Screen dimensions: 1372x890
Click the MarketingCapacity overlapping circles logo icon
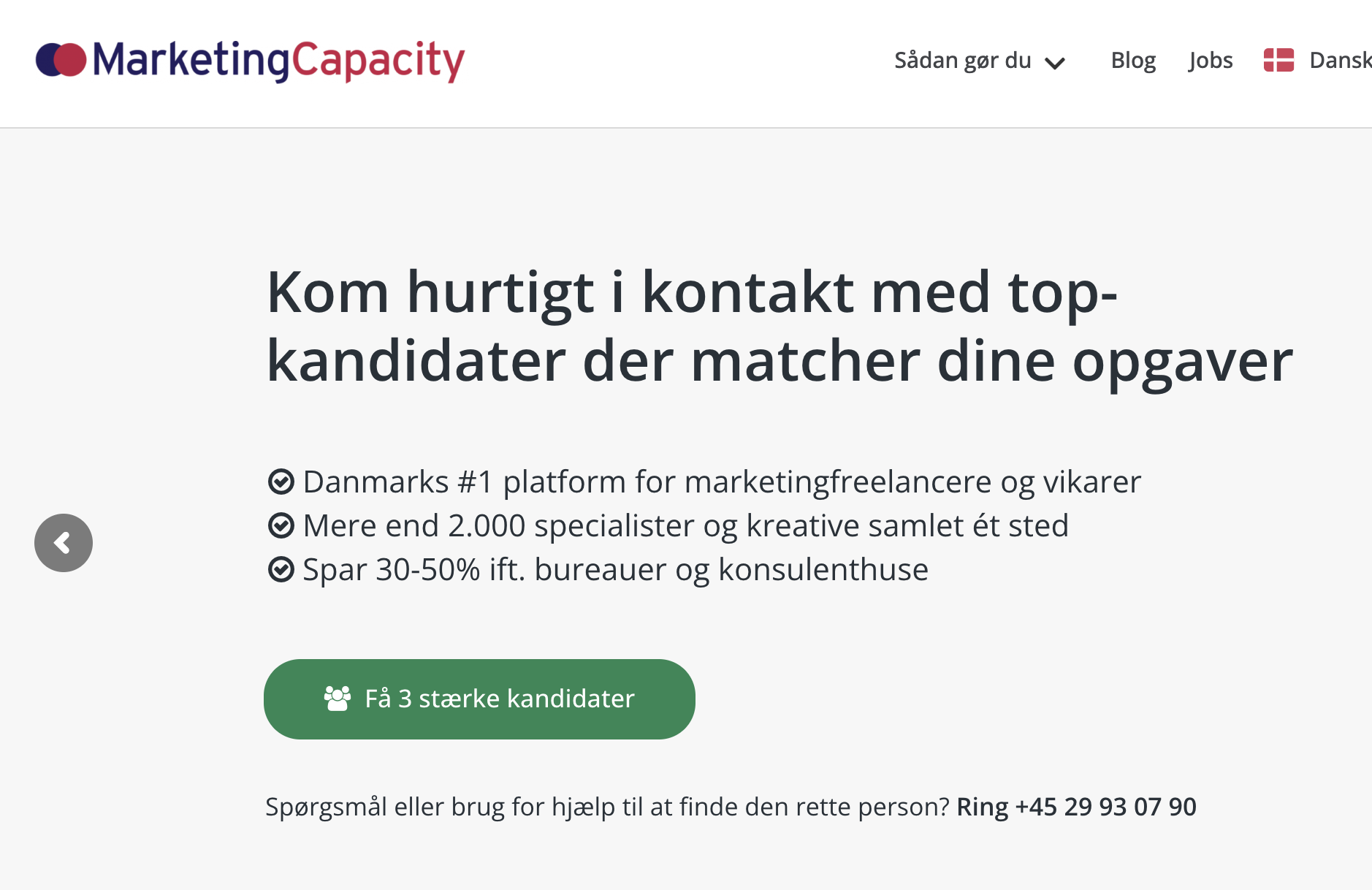tap(61, 60)
